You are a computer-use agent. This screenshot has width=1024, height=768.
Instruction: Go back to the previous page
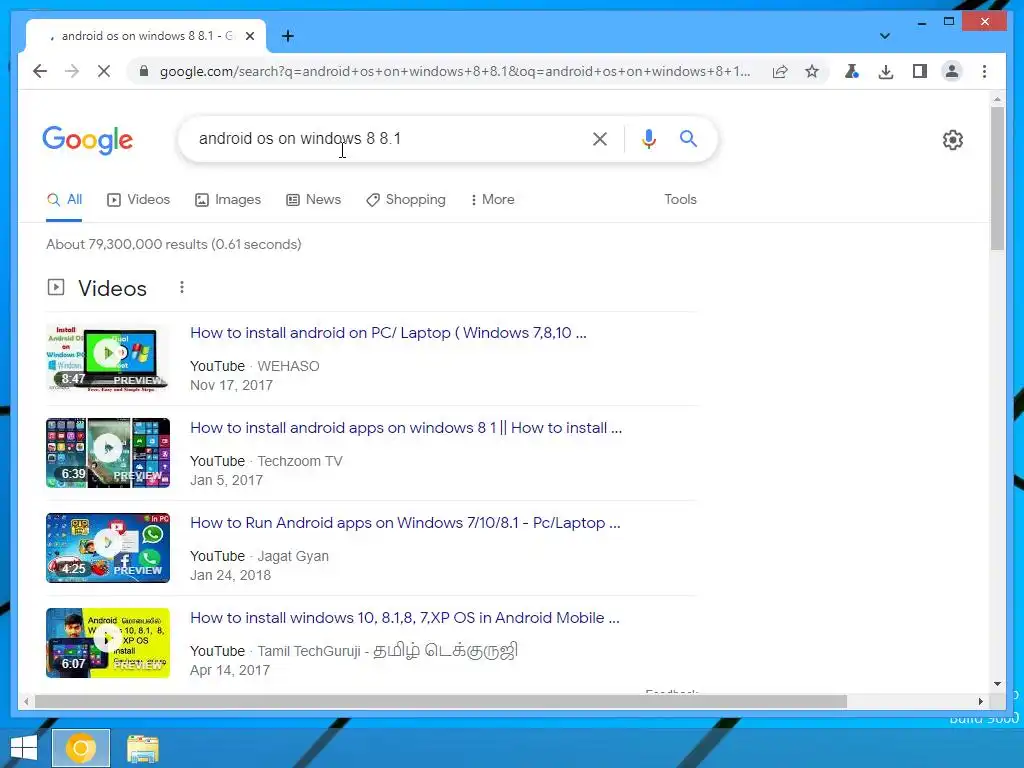coord(40,71)
